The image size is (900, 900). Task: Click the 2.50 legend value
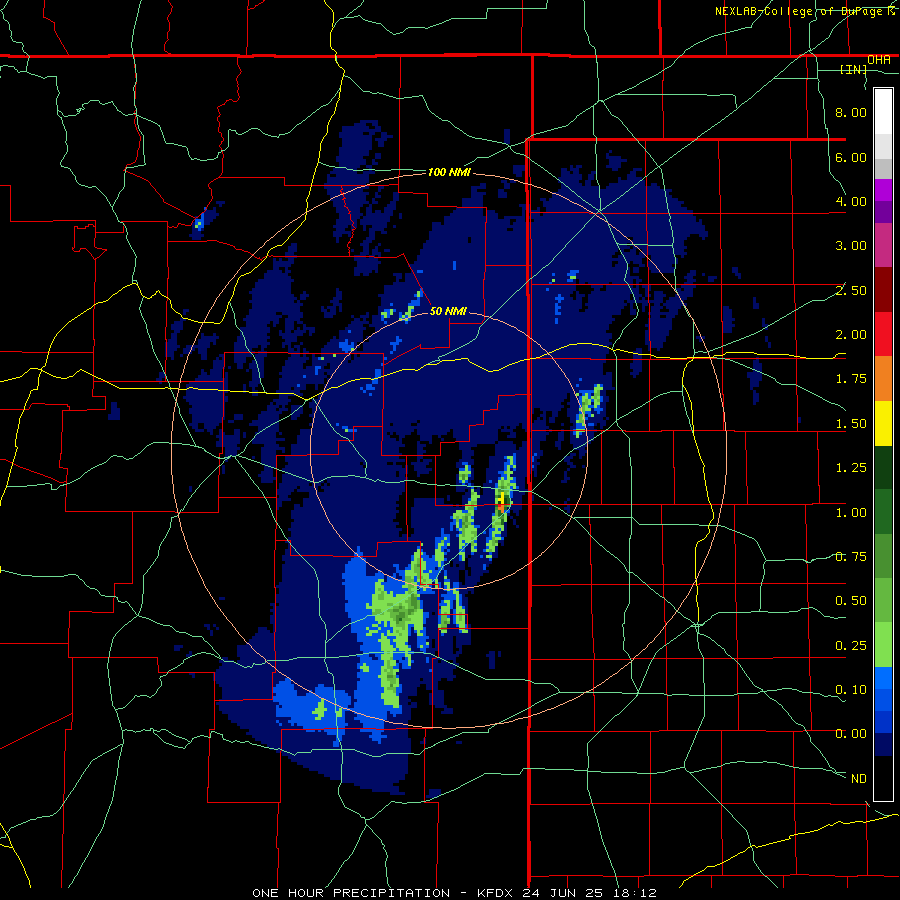(851, 290)
